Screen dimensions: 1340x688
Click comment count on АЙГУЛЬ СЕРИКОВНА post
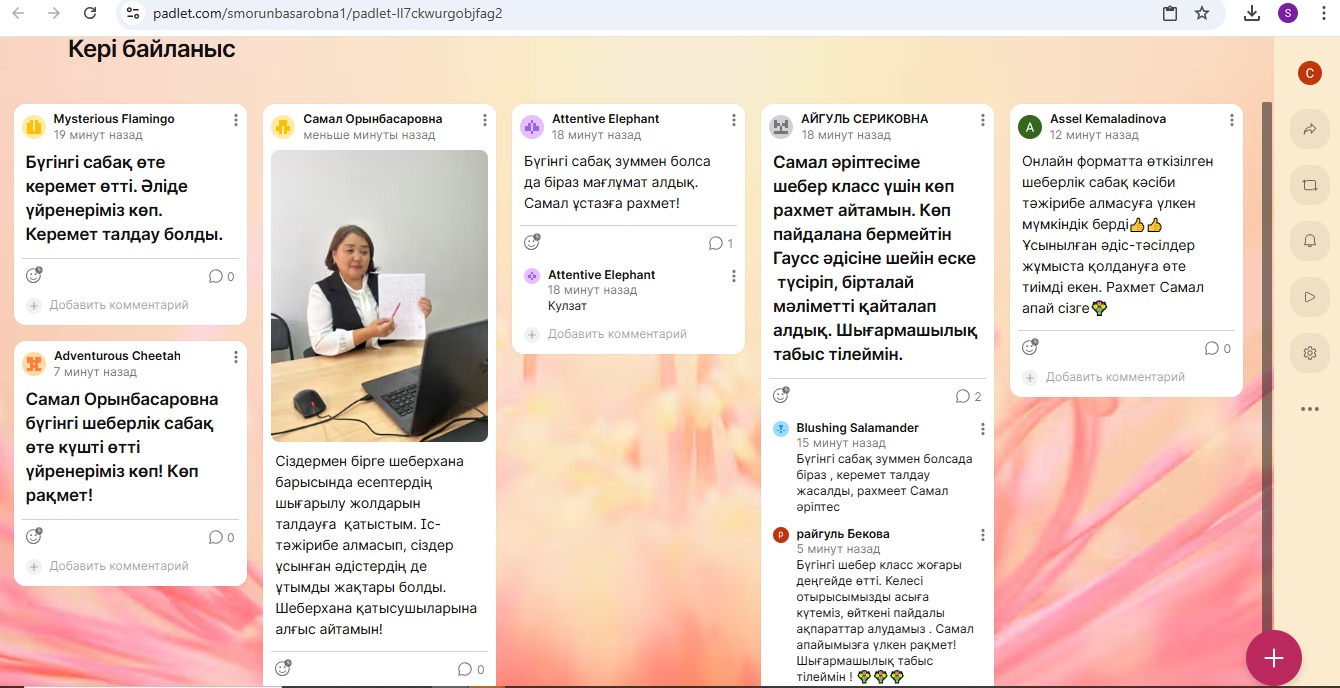pos(969,396)
